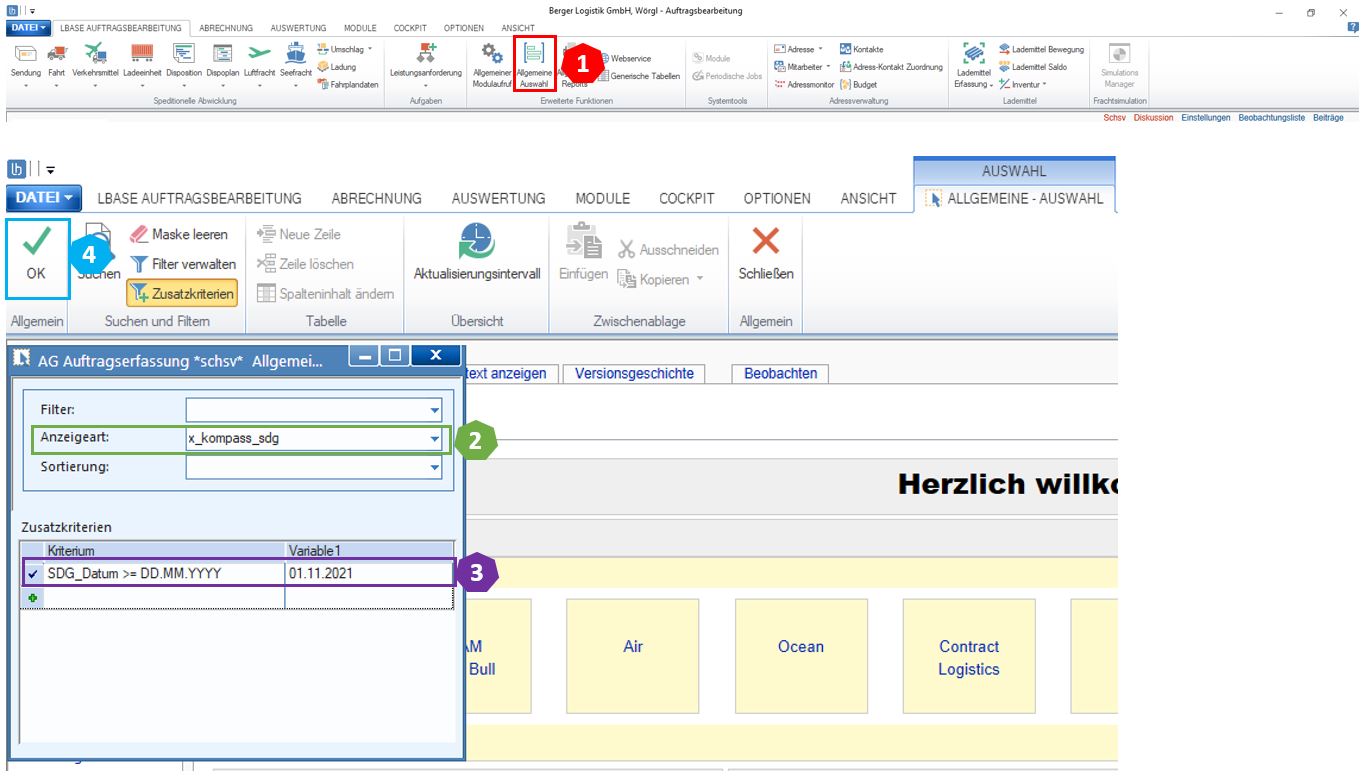Toggle the Zusatzkriterien button
1366x778 pixels.
coord(182,294)
